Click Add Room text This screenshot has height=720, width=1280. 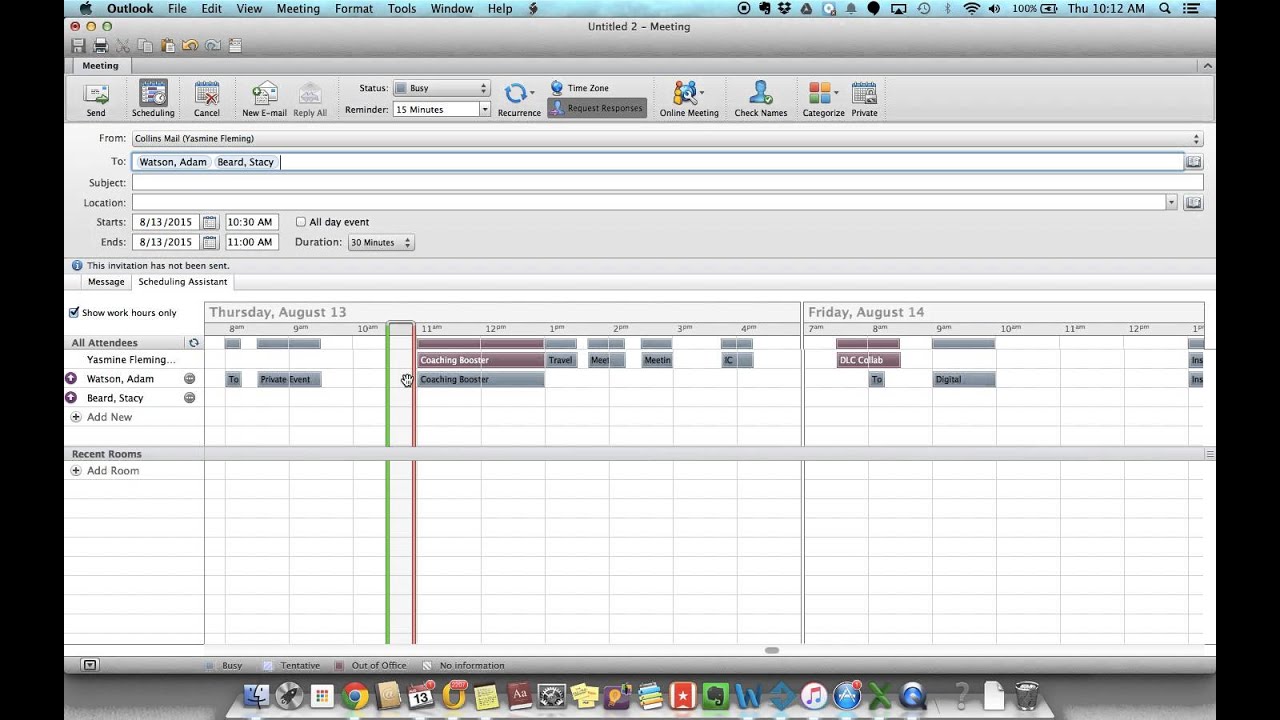pos(113,471)
